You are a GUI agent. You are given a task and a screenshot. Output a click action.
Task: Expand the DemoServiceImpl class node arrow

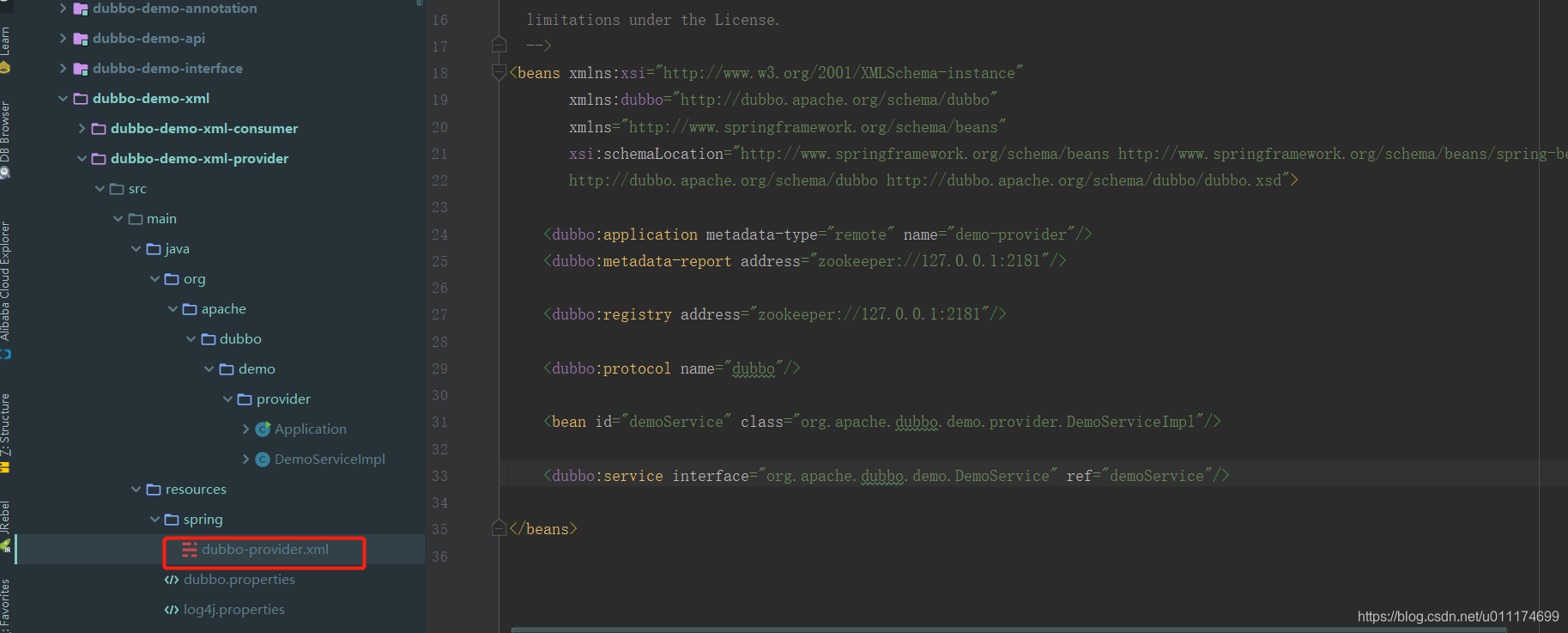click(x=245, y=460)
